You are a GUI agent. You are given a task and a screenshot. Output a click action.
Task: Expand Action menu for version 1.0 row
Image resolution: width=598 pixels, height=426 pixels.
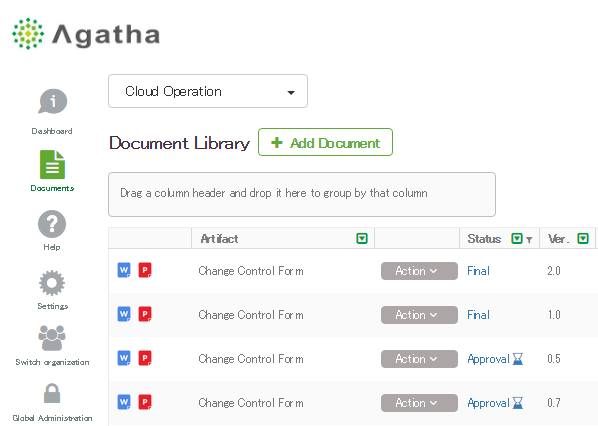pos(419,315)
